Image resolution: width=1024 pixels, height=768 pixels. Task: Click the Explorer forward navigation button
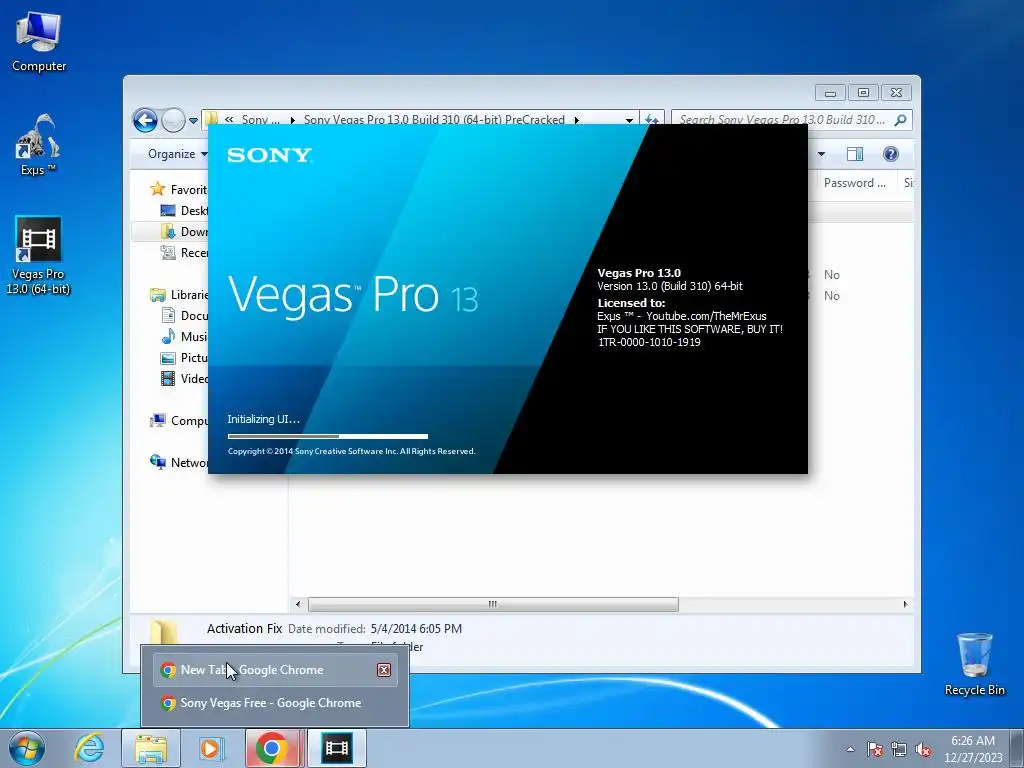pos(173,120)
